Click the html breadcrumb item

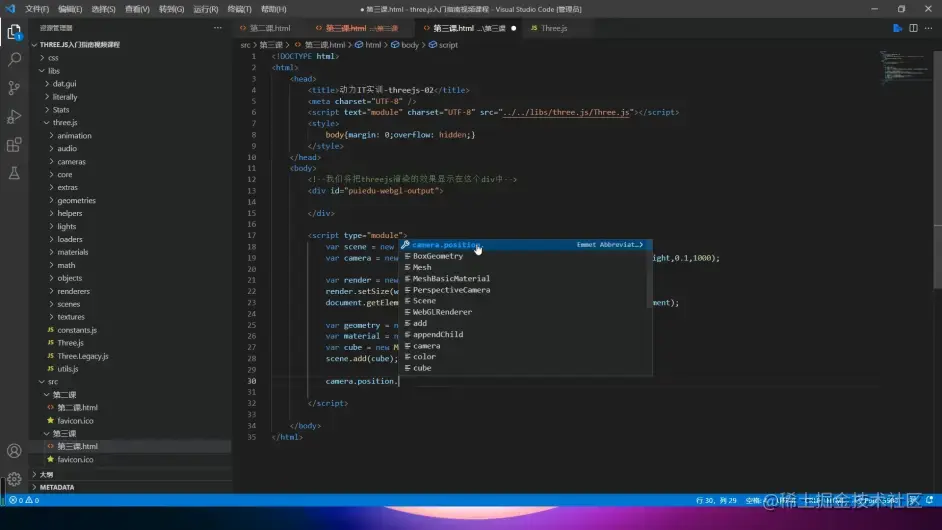tap(368, 45)
